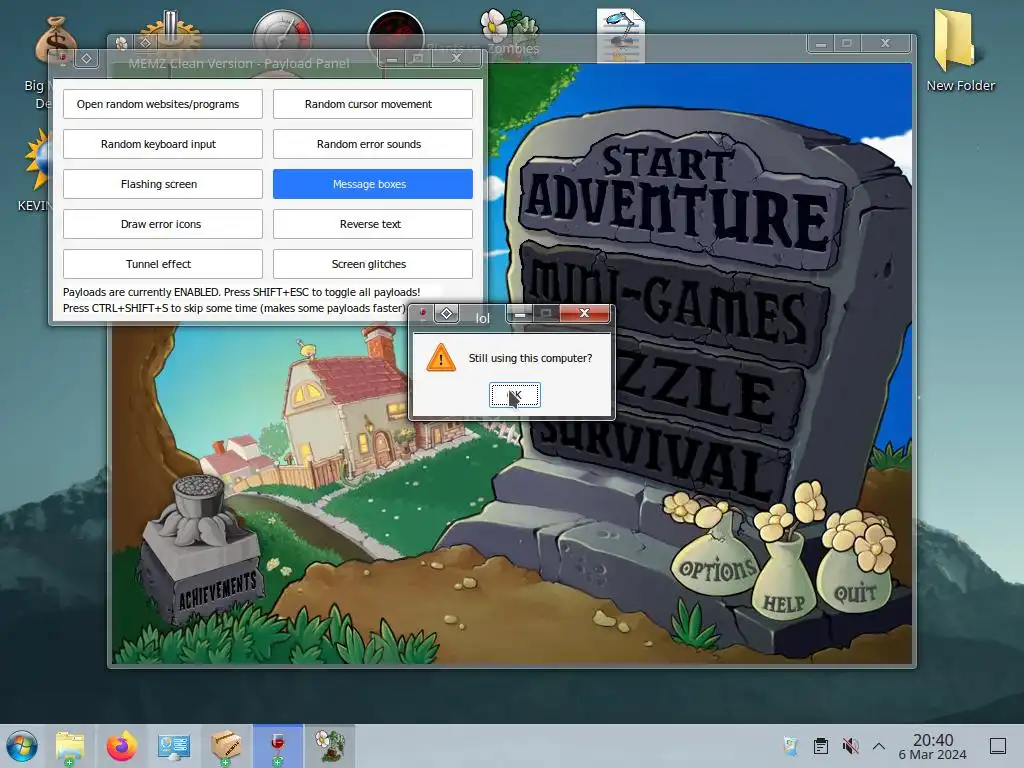This screenshot has height=768, width=1024.
Task: Toggle the Draw error icons payload
Action: pos(163,224)
